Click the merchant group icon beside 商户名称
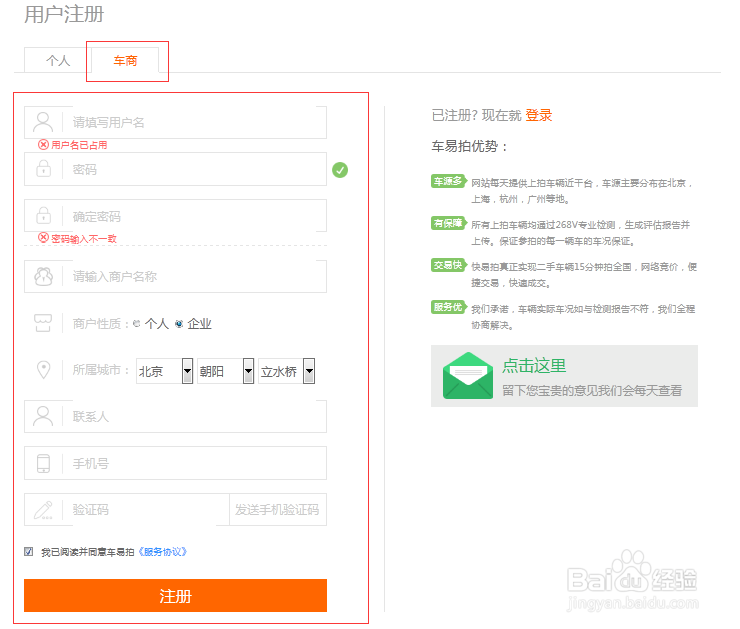This screenshot has height=629, width=740. click(43, 277)
